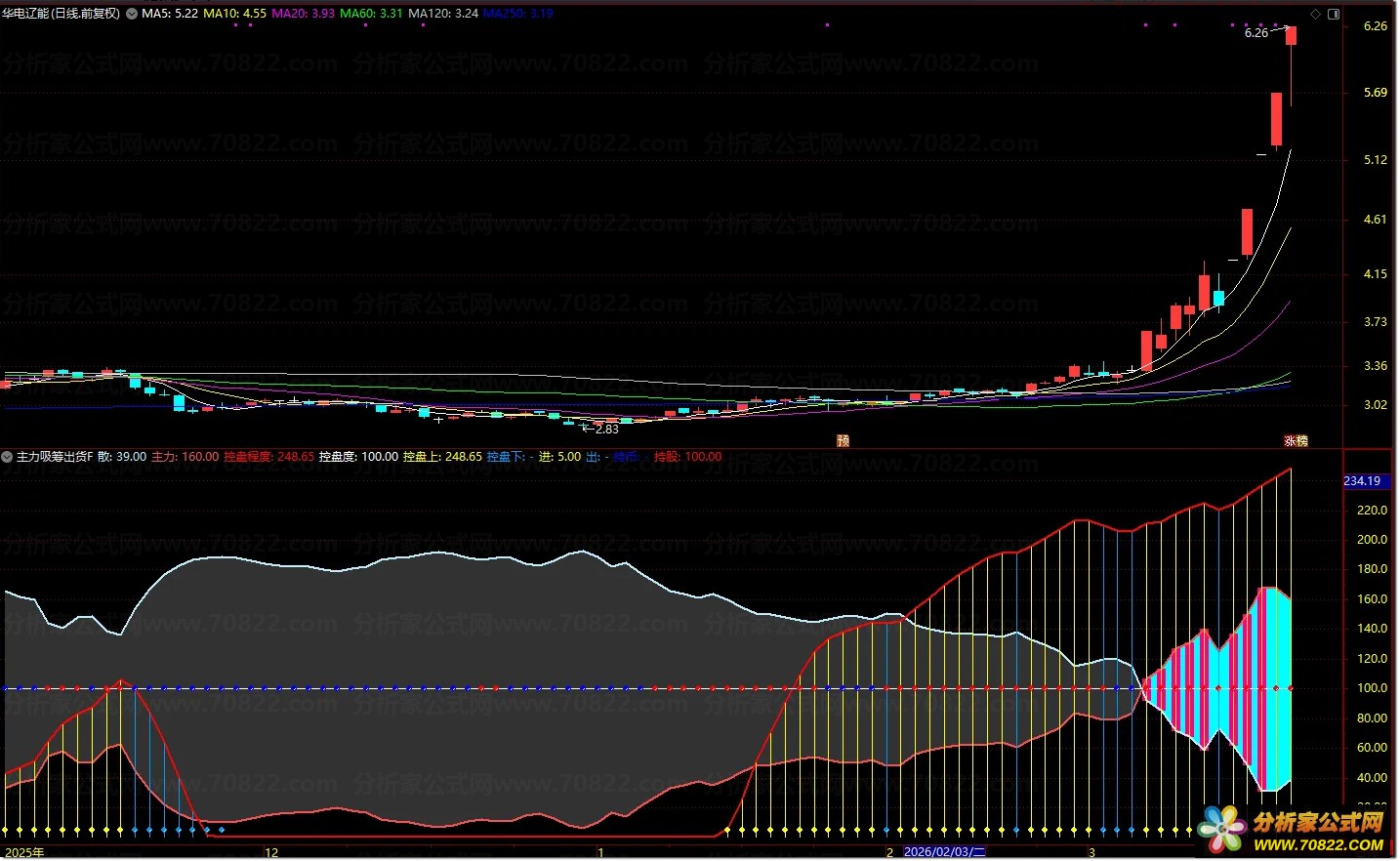Viewport: 1400px width, 861px height.
Task: Click the MA5: 5.22 legend label
Action: [x=170, y=14]
